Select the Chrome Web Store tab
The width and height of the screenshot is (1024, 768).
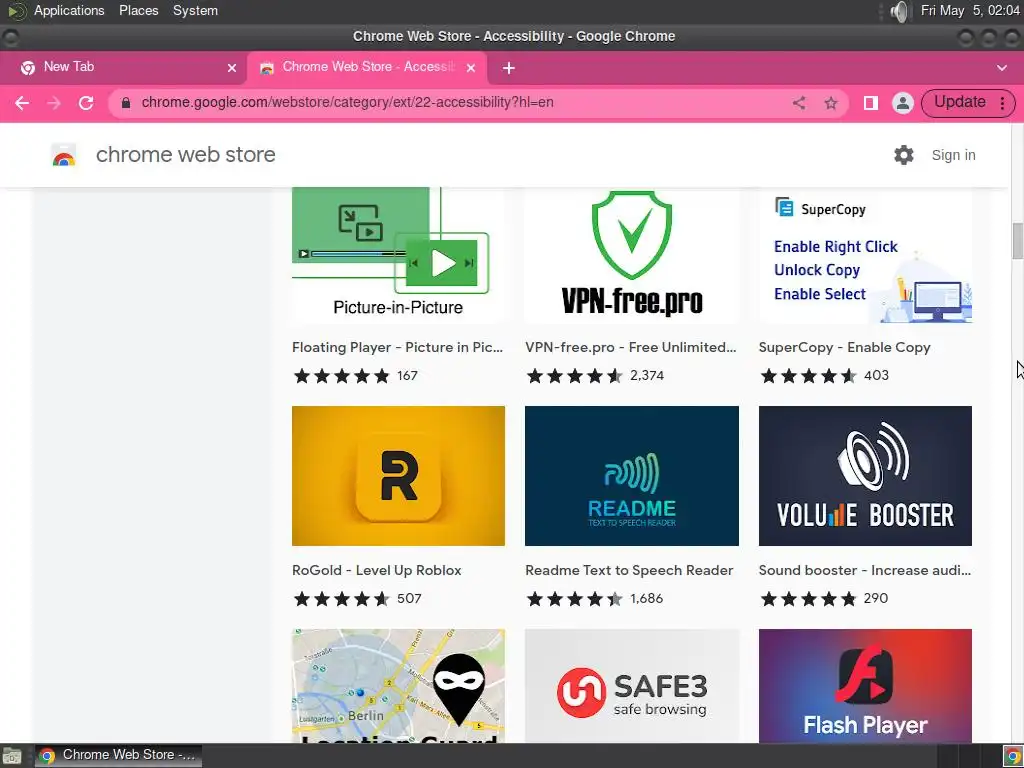coord(367,67)
